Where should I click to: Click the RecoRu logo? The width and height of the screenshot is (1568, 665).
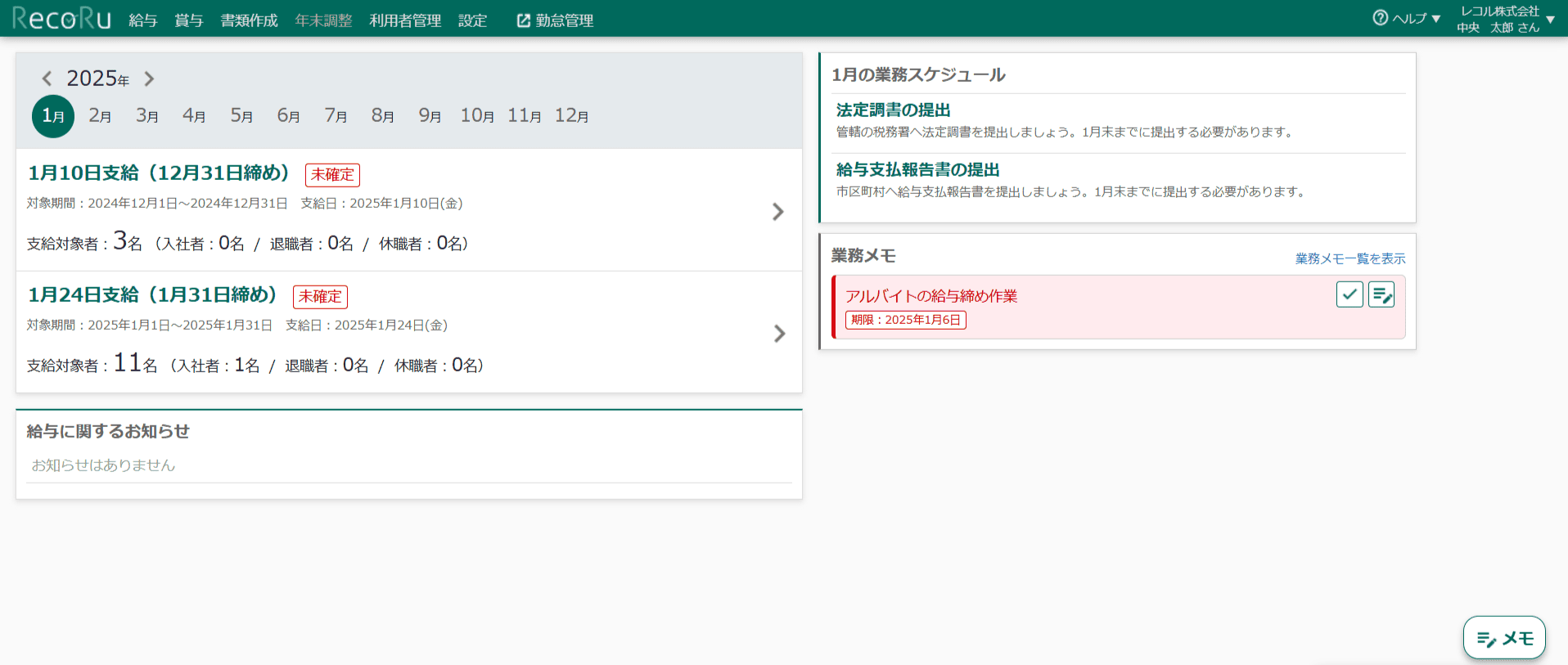(x=61, y=18)
